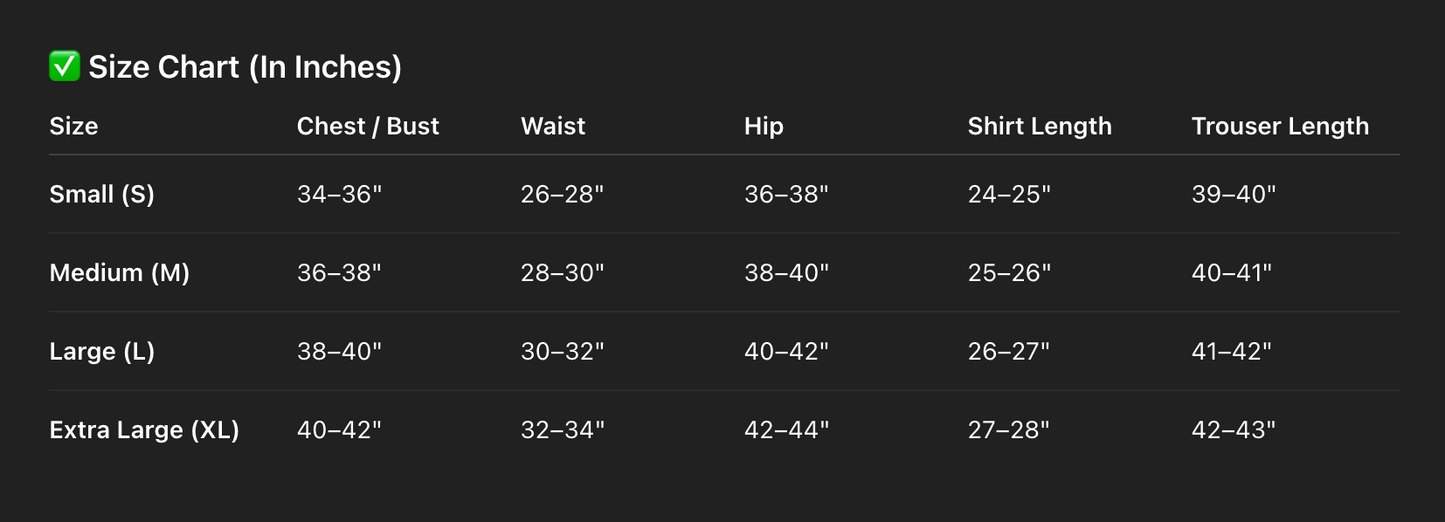1445x522 pixels.
Task: Select the Small (S) row label
Action: [x=102, y=194]
